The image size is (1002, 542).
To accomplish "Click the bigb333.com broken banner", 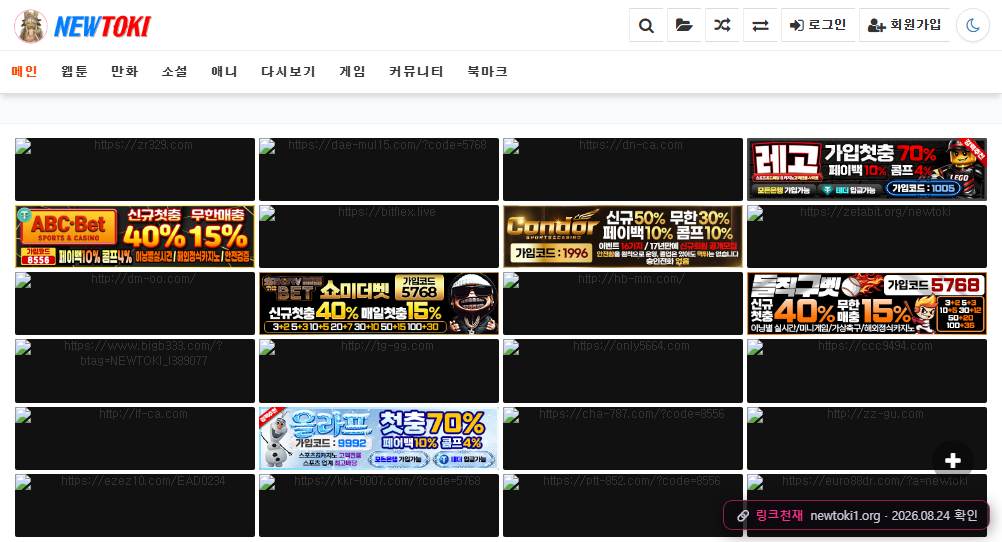I will click(135, 371).
